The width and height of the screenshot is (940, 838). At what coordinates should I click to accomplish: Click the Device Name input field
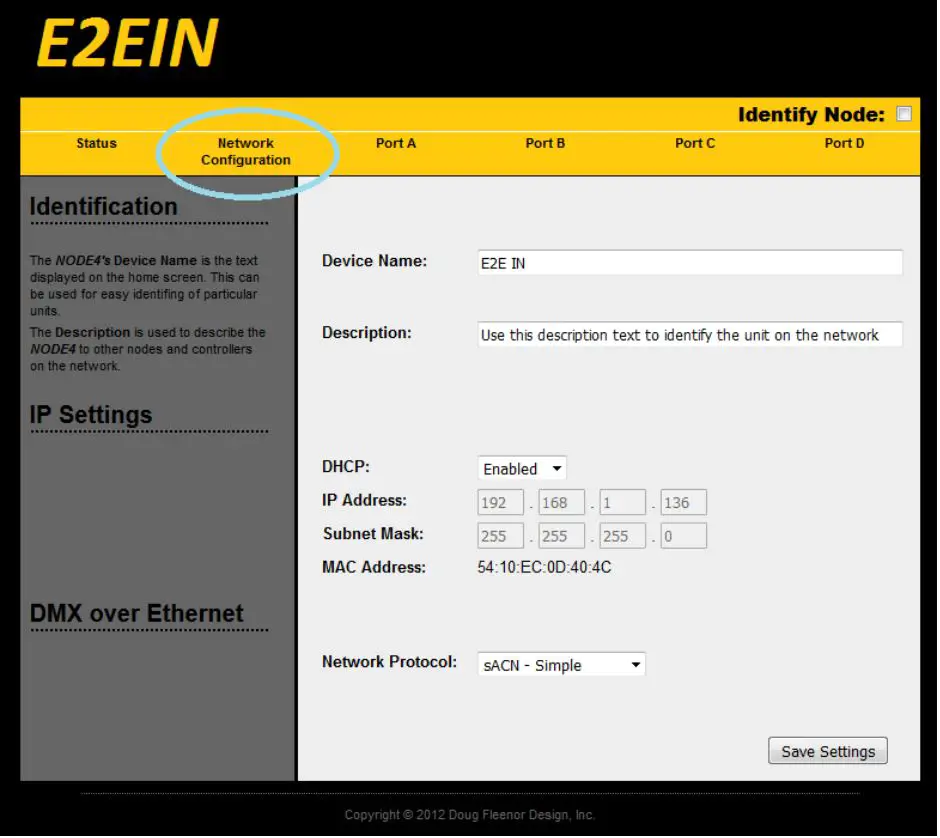690,262
